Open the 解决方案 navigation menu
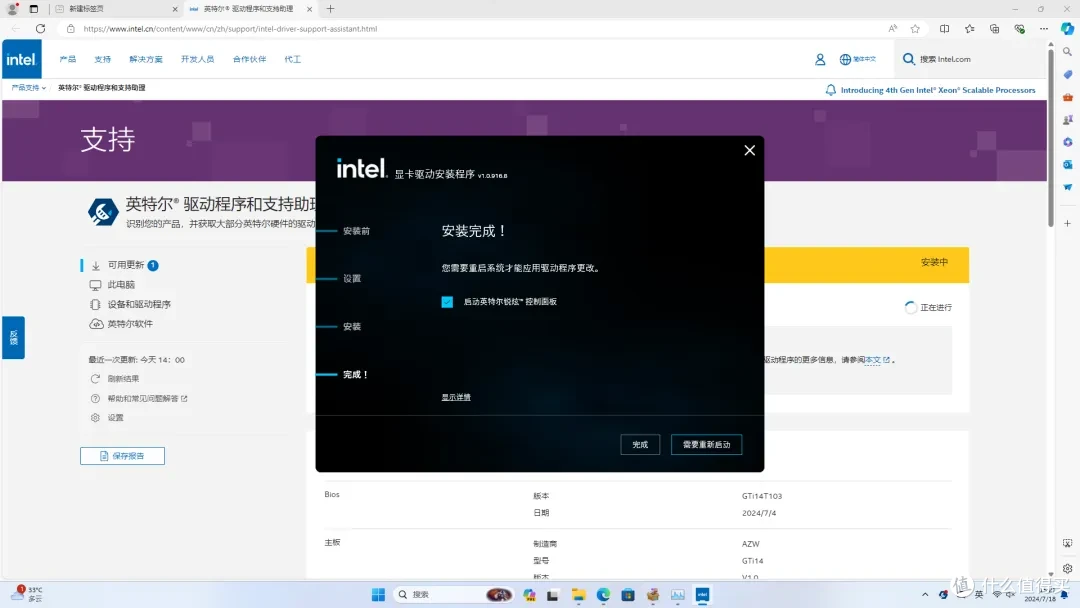Viewport: 1080px width, 608px height. 146,59
